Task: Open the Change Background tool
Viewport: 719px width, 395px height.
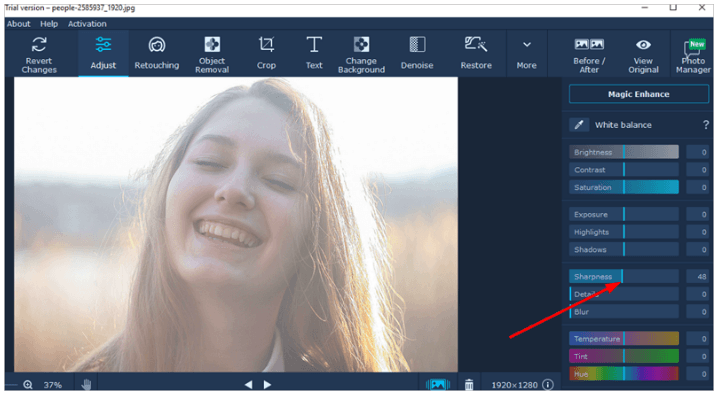Action: (x=361, y=54)
